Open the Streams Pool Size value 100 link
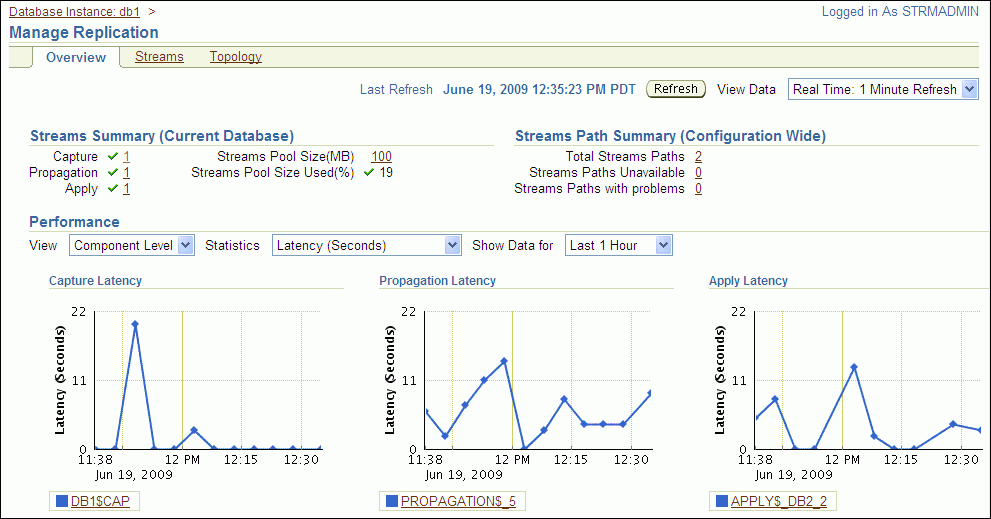The width and height of the screenshot is (991, 519). tap(381, 157)
